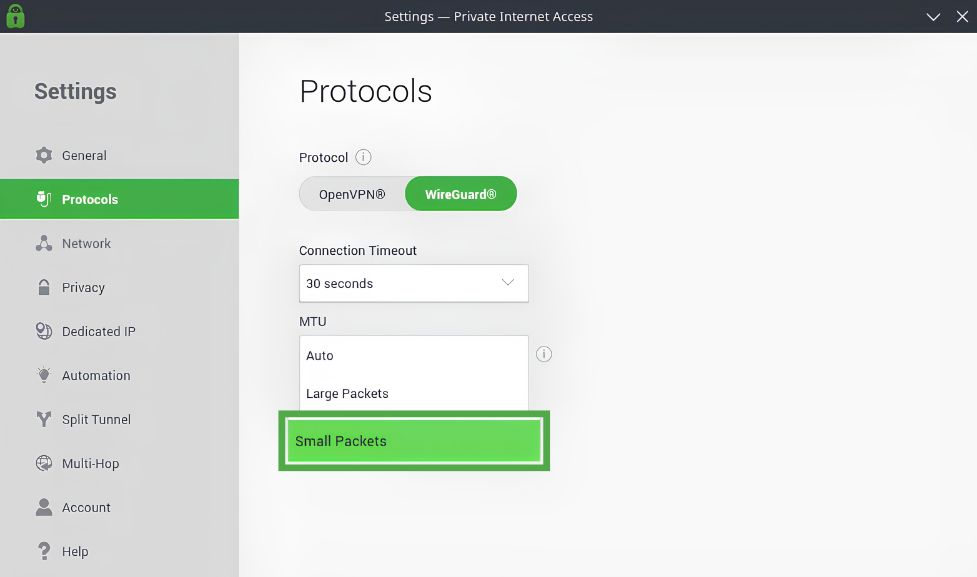
Task: Click the Connection Timeout chevron arrow
Action: [508, 282]
